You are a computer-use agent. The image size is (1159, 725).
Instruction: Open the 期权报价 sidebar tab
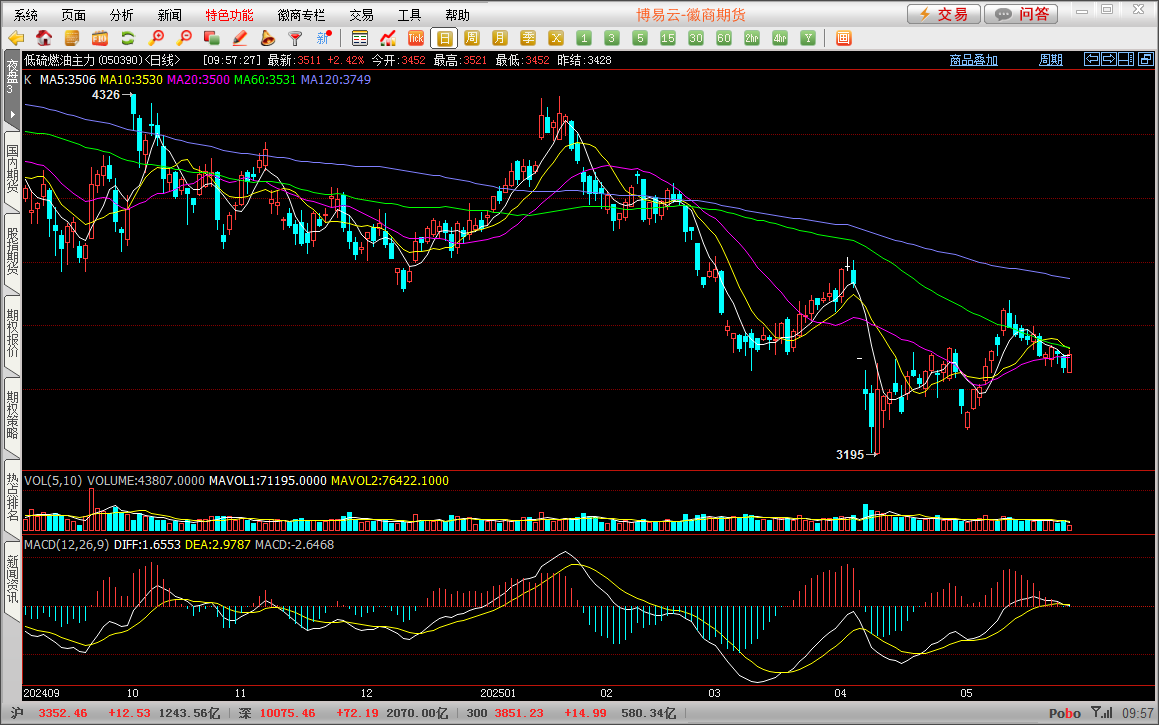click(x=12, y=333)
